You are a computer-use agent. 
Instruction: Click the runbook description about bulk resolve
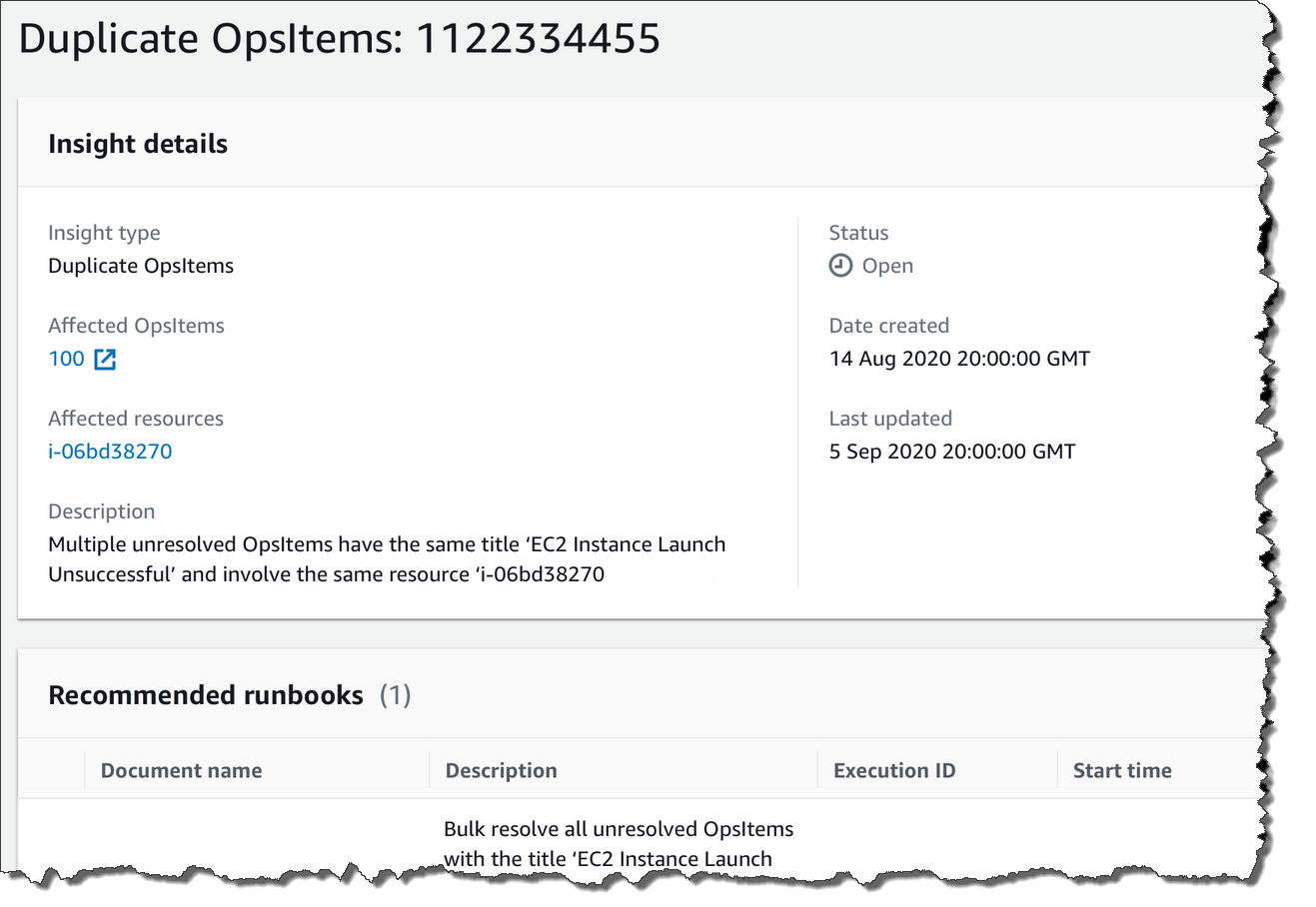click(x=619, y=842)
